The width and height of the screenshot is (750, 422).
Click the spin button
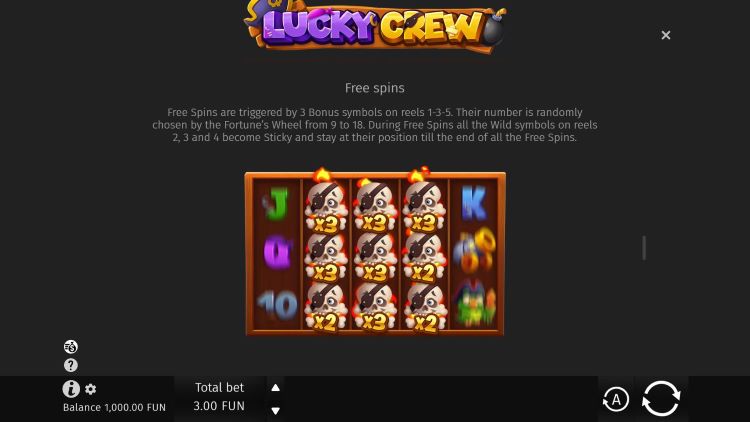(x=661, y=399)
